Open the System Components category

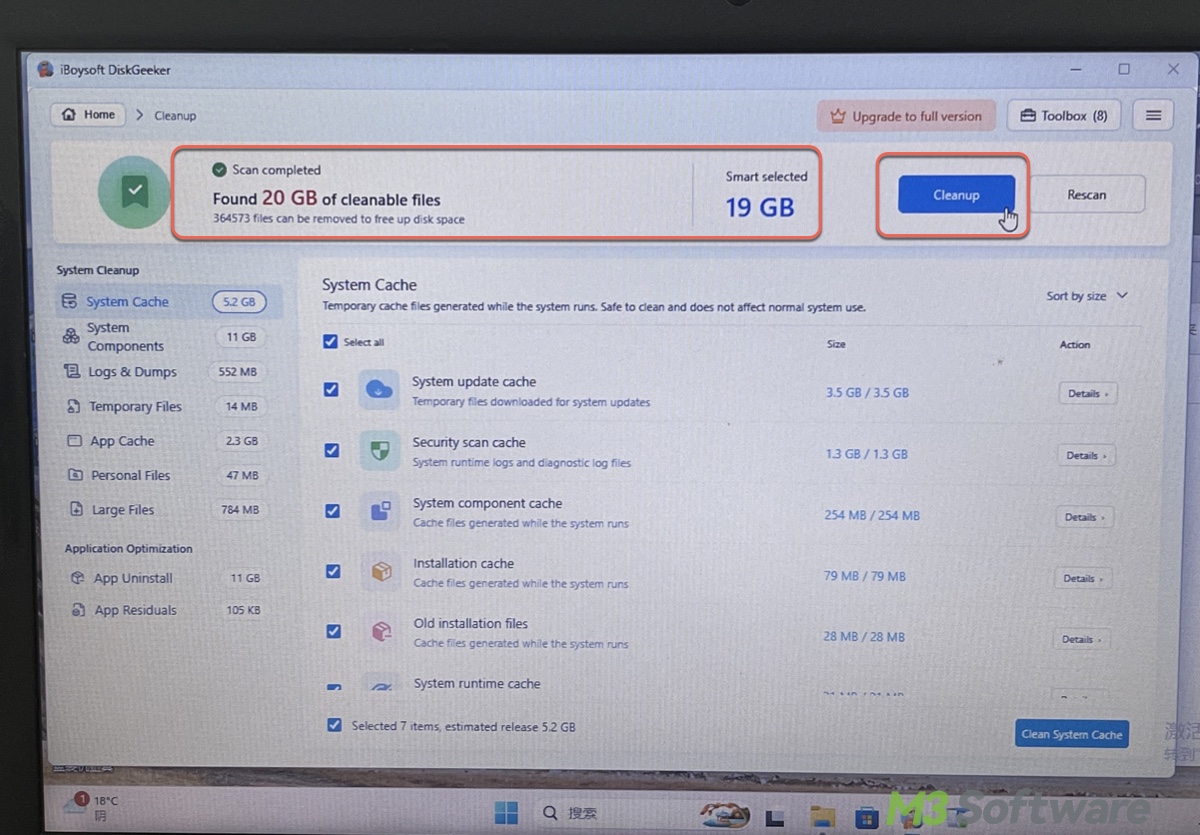click(168, 337)
